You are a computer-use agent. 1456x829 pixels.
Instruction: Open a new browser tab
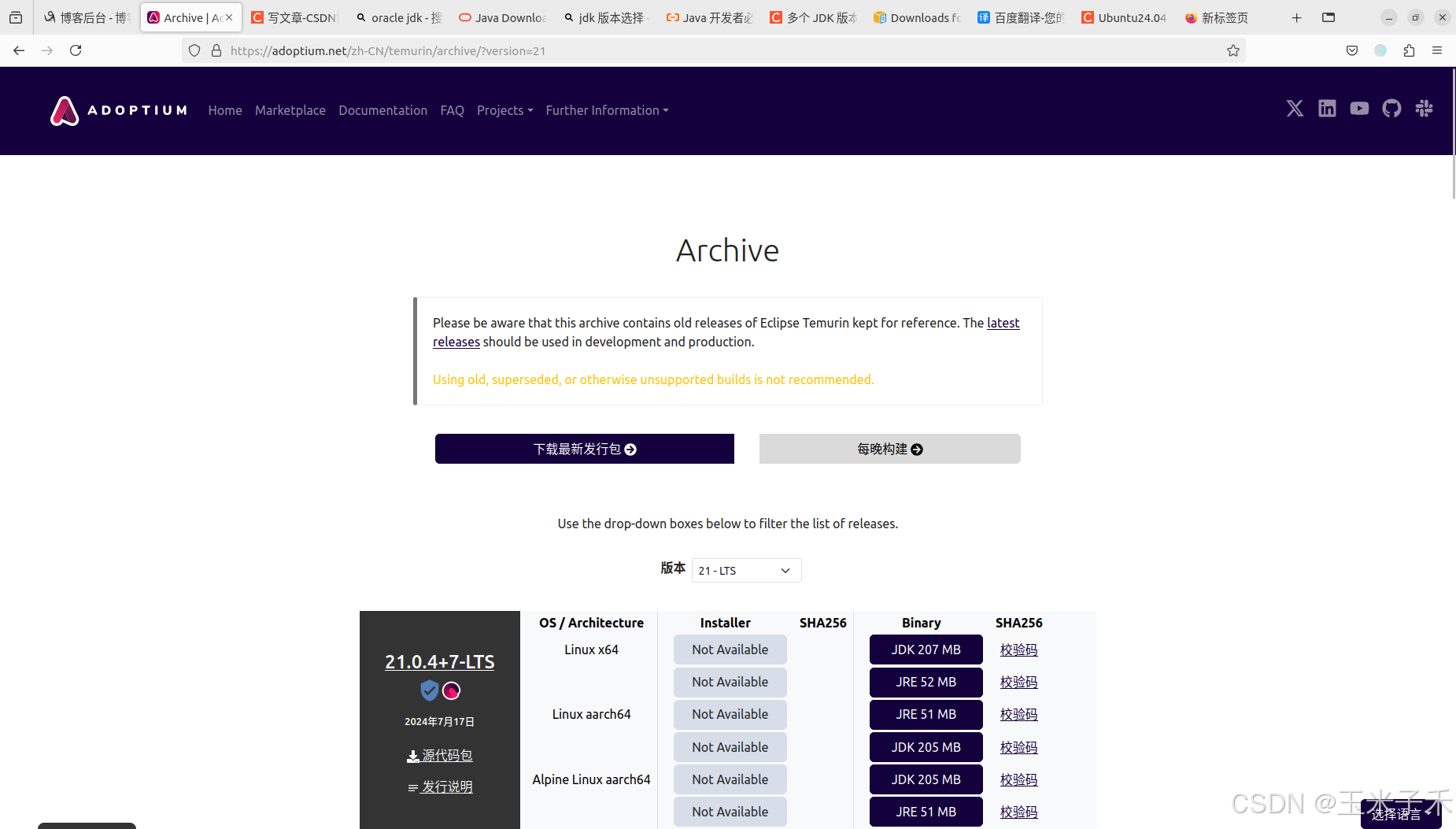tap(1296, 17)
